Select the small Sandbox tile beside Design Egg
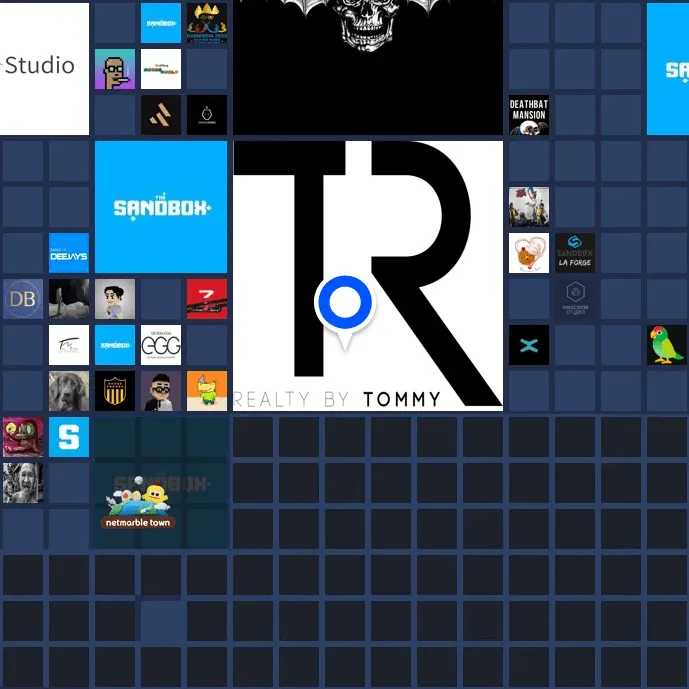Viewport: 689px width, 689px height. (115, 345)
